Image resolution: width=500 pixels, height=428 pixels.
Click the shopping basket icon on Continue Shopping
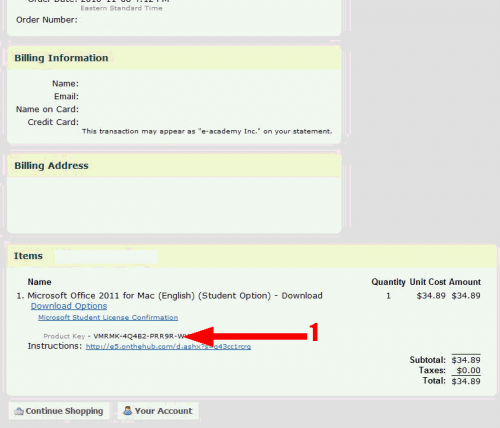(19, 411)
